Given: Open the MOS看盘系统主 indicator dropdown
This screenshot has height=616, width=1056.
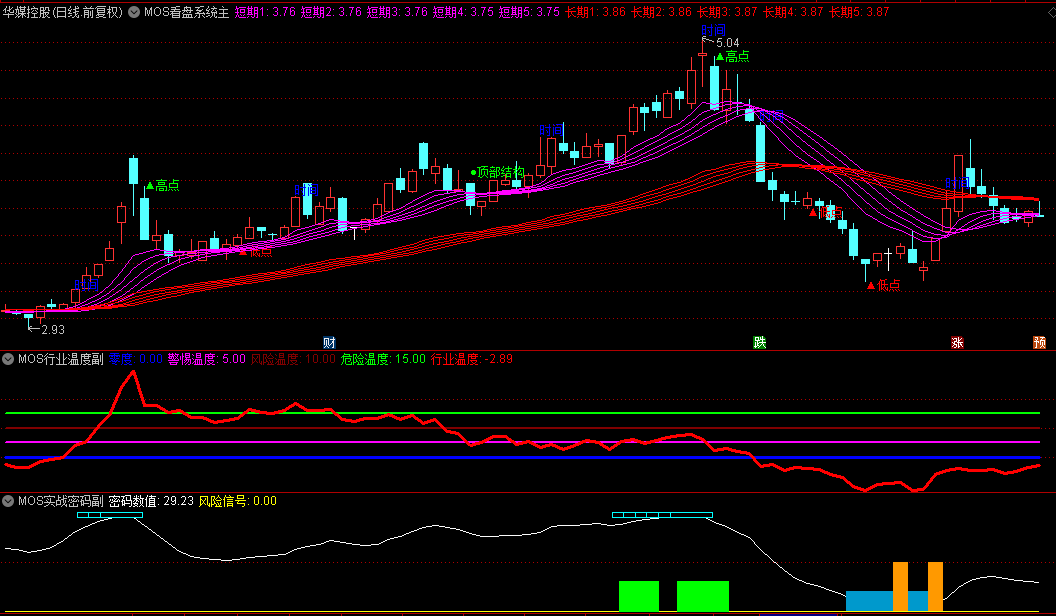Looking at the screenshot, I should [135, 12].
